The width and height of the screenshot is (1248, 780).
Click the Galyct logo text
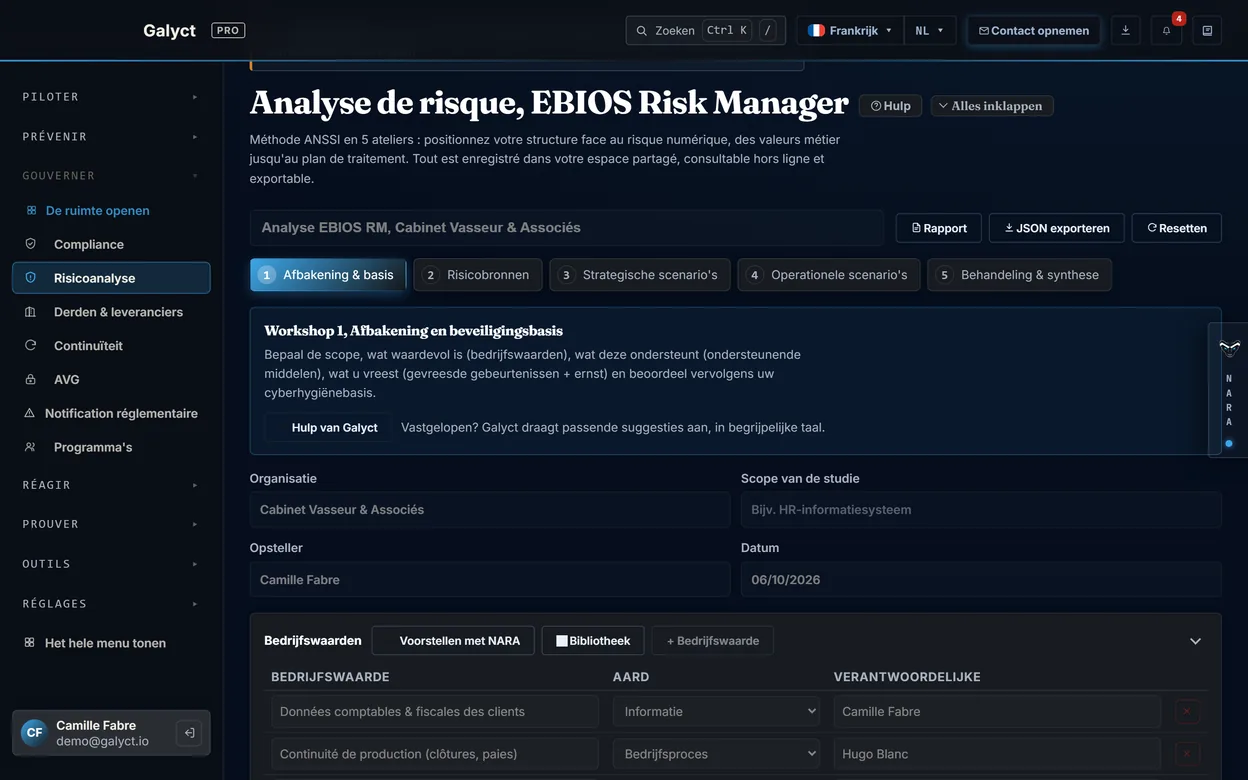tap(169, 31)
